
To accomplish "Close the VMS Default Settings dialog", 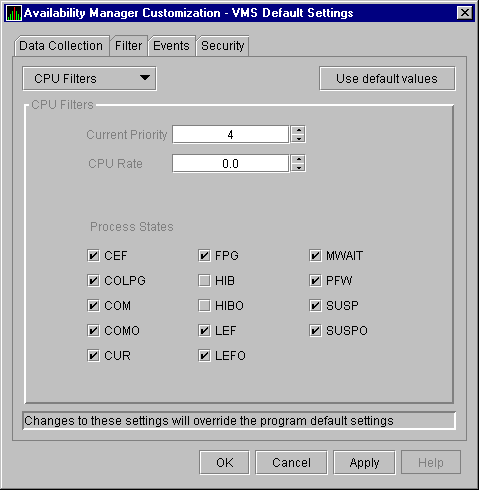I will tap(465, 13).
